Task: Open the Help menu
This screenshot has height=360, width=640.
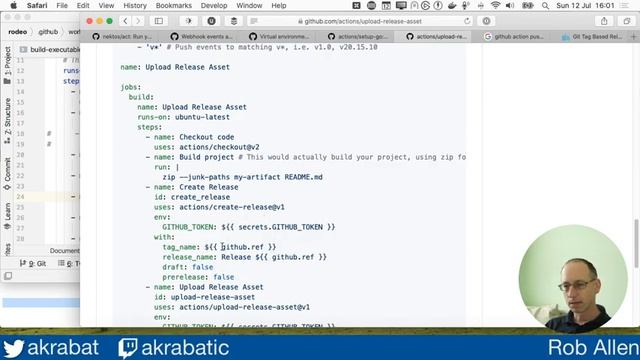Action: coord(279,6)
